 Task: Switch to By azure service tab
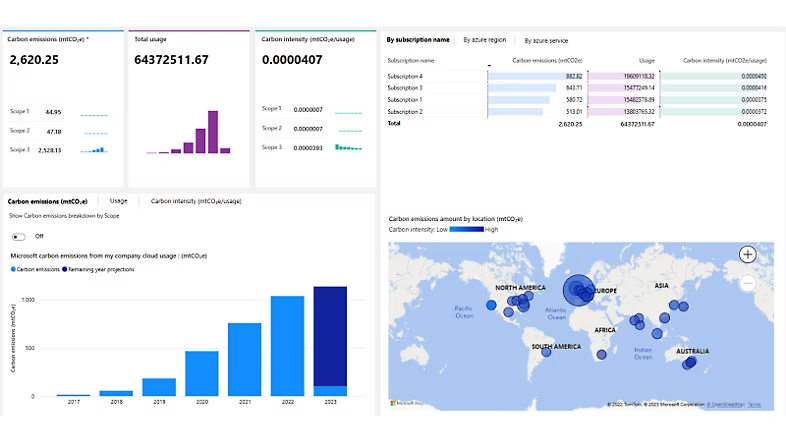click(546, 40)
